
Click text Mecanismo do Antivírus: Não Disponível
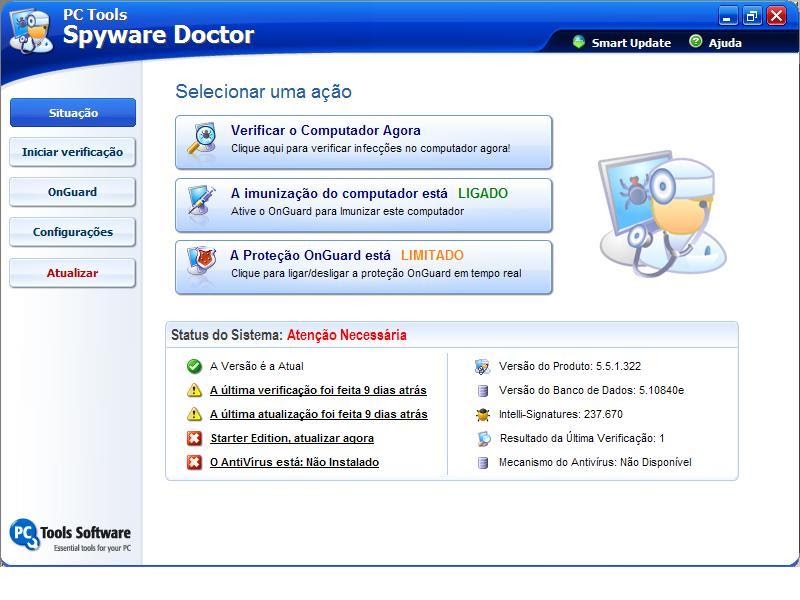[x=595, y=462]
